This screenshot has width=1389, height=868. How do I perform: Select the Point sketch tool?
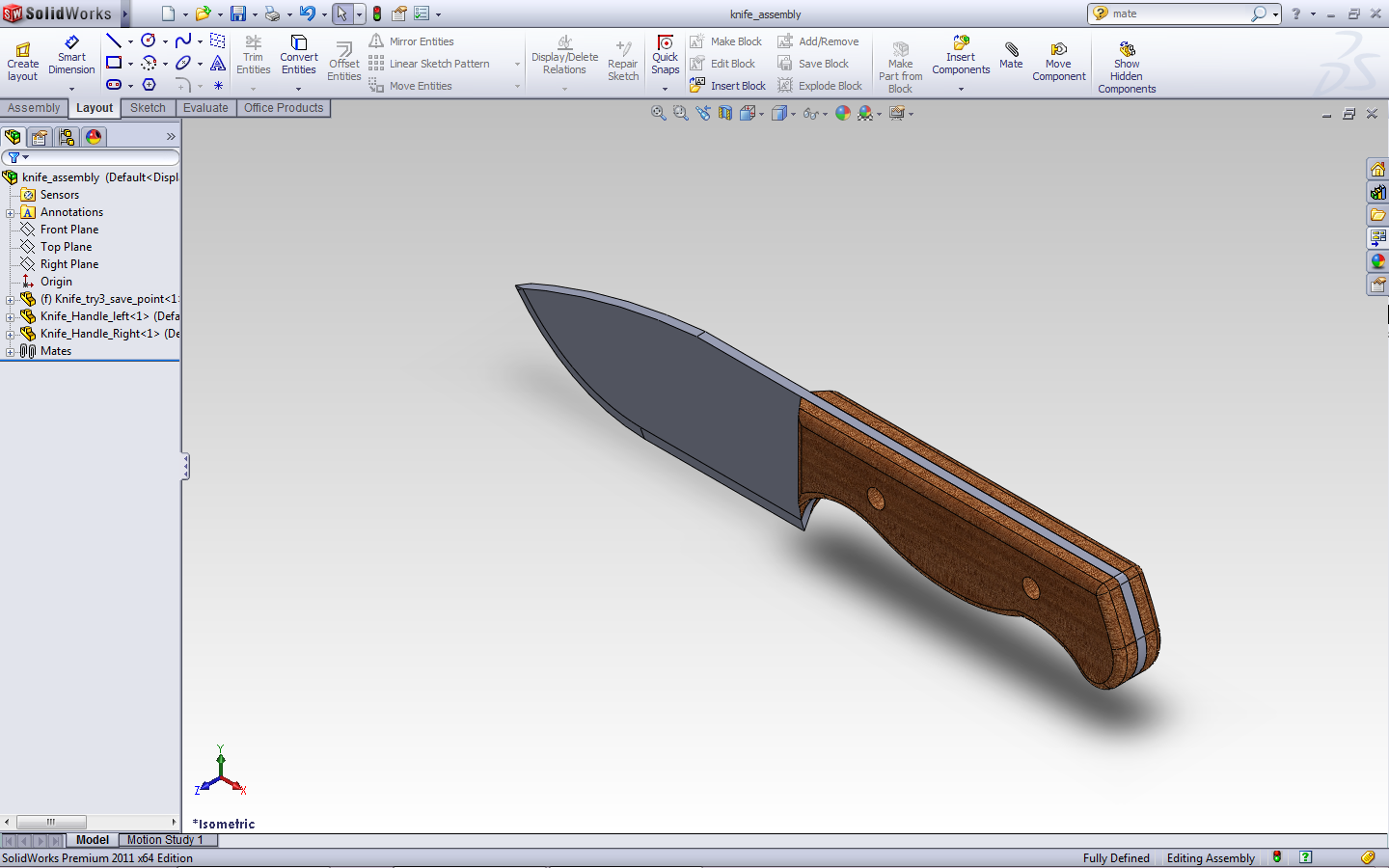click(x=218, y=85)
